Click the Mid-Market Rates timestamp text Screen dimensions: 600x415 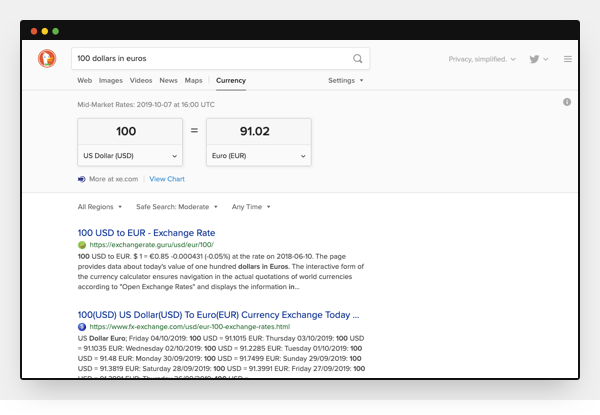pos(146,104)
